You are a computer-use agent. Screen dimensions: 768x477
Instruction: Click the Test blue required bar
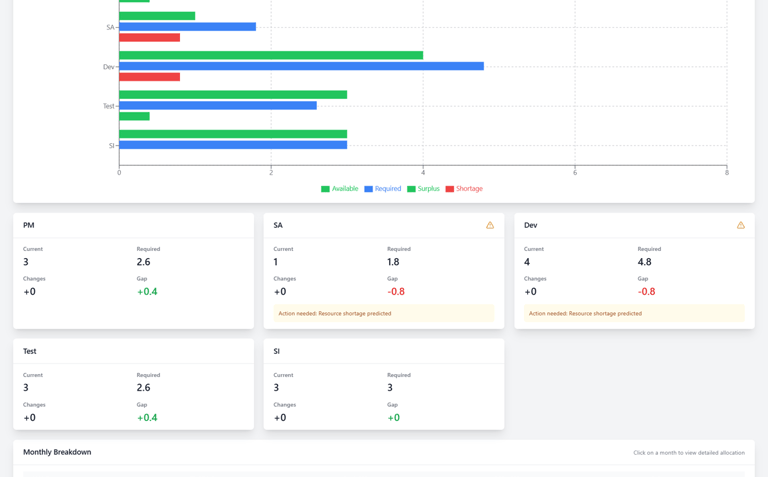(218, 105)
